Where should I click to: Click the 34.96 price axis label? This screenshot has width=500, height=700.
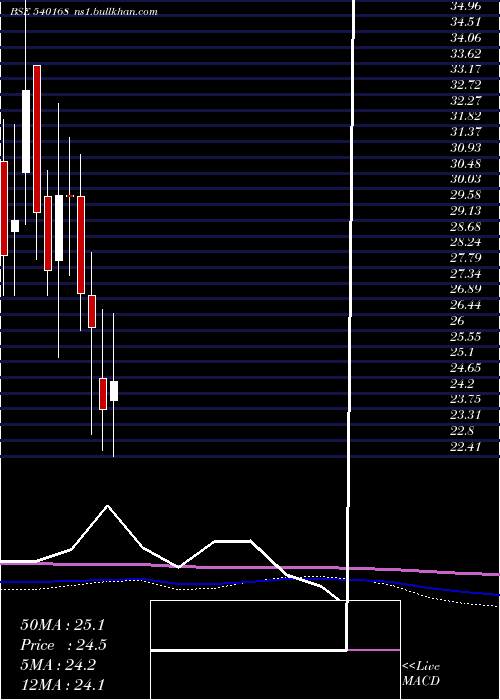(465, 6)
